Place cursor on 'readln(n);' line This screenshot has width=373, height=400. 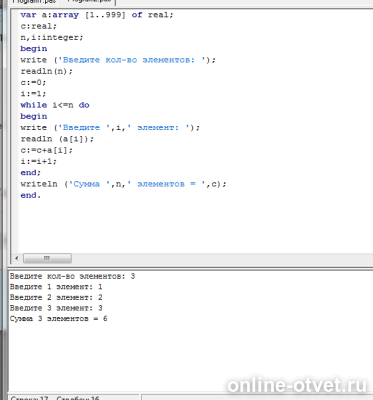click(46, 71)
